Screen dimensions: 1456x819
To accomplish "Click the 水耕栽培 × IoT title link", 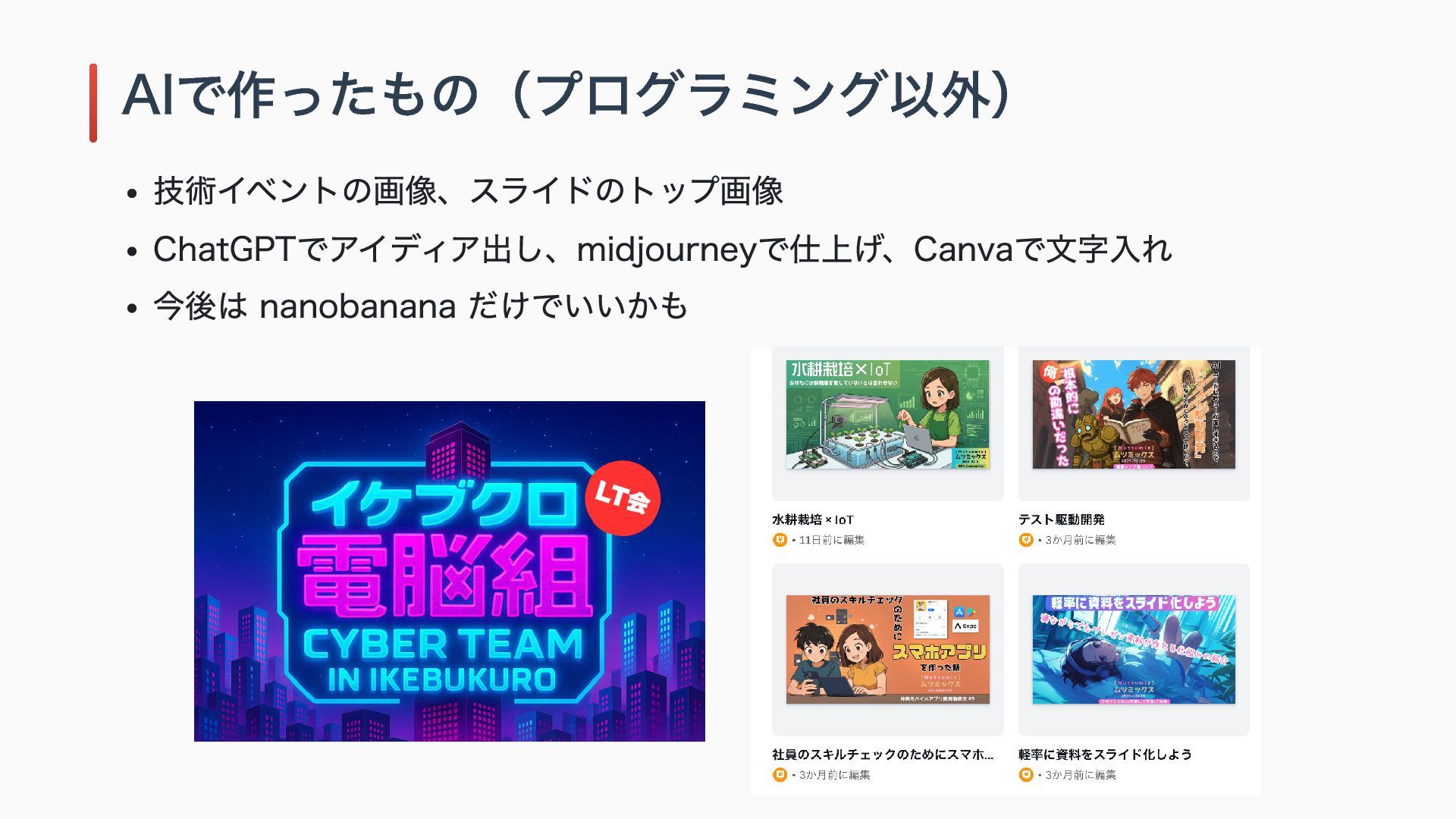I will tap(813, 519).
